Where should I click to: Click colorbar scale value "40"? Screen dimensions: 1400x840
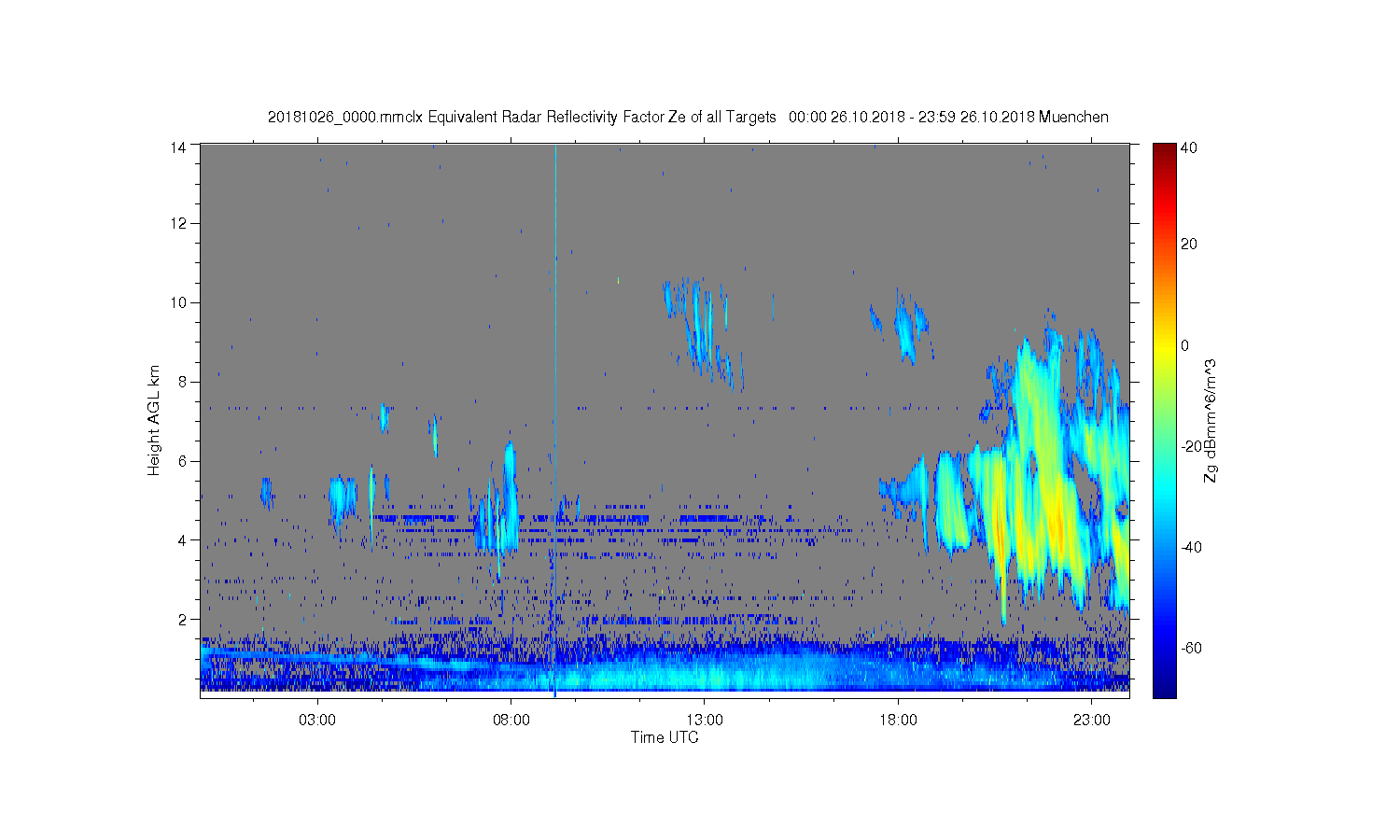[x=1189, y=148]
